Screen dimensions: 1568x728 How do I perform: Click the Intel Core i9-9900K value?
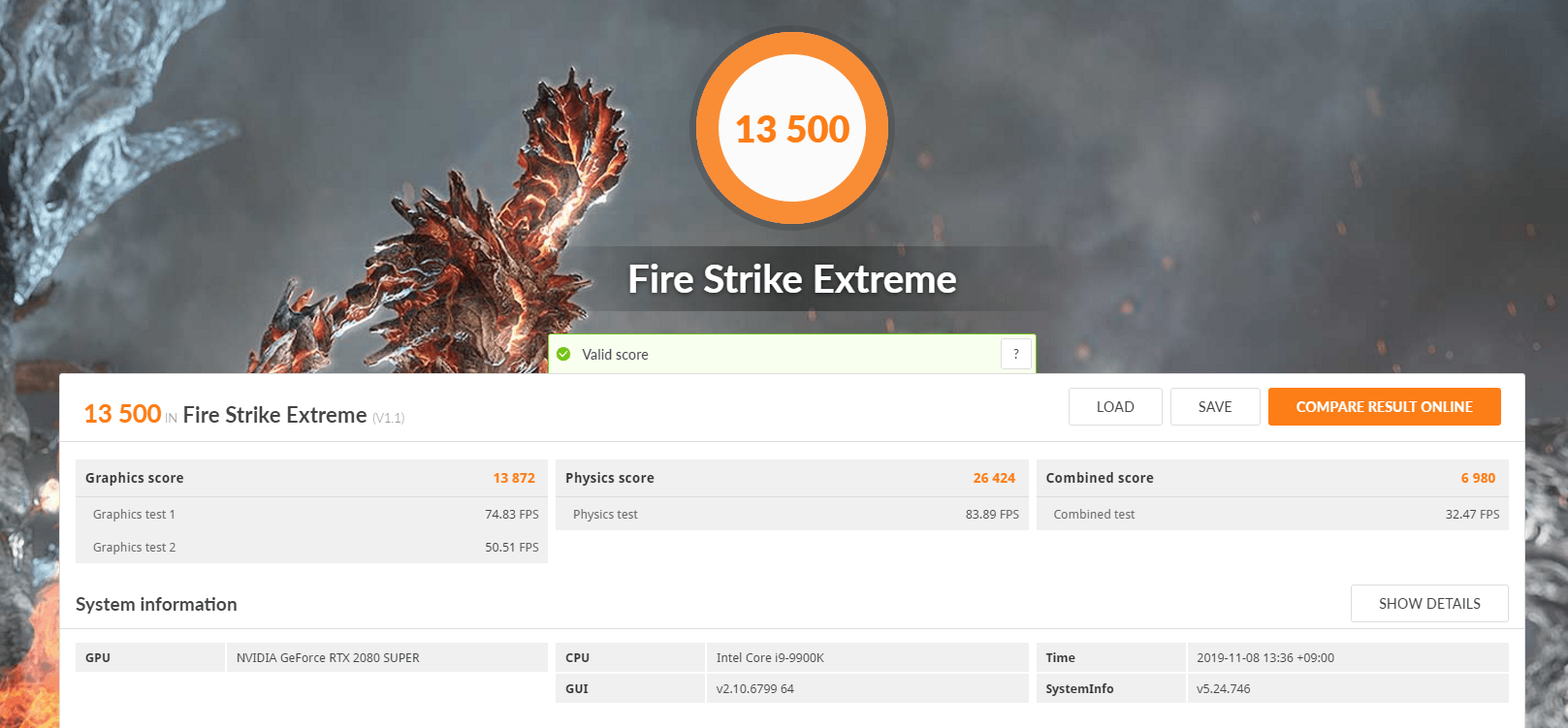pos(770,657)
